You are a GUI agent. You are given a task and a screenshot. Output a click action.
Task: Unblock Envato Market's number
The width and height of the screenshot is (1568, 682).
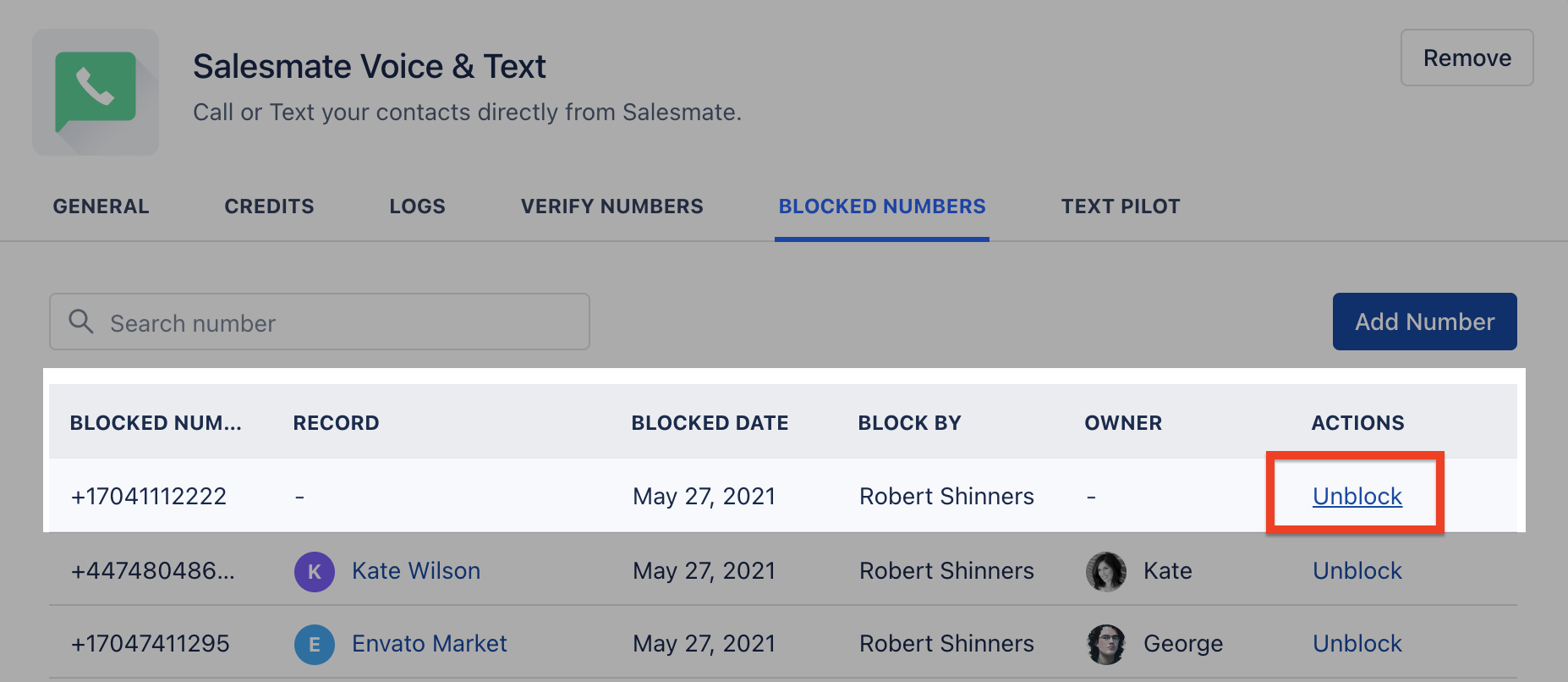[x=1357, y=644]
